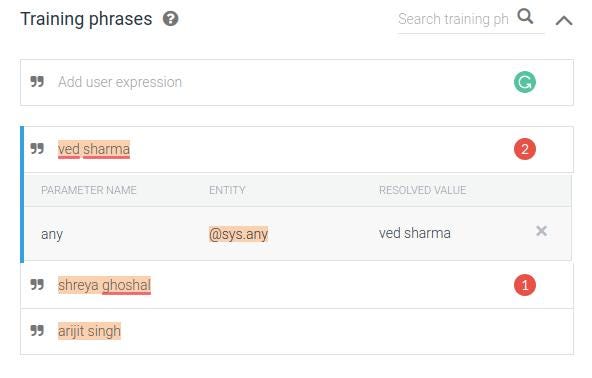This screenshot has height=378, width=592.
Task: Click resolved value ved sharma
Action: point(415,233)
